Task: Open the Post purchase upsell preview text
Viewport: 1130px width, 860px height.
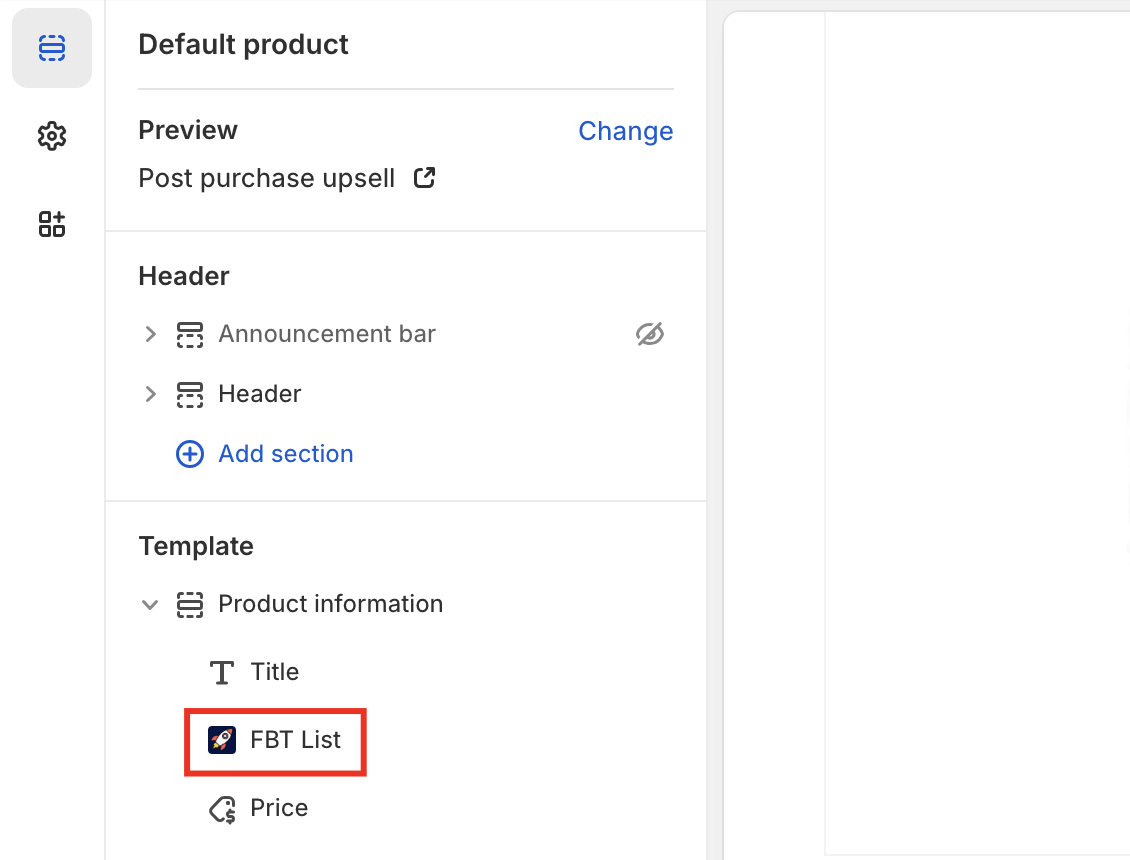Action: (x=267, y=178)
